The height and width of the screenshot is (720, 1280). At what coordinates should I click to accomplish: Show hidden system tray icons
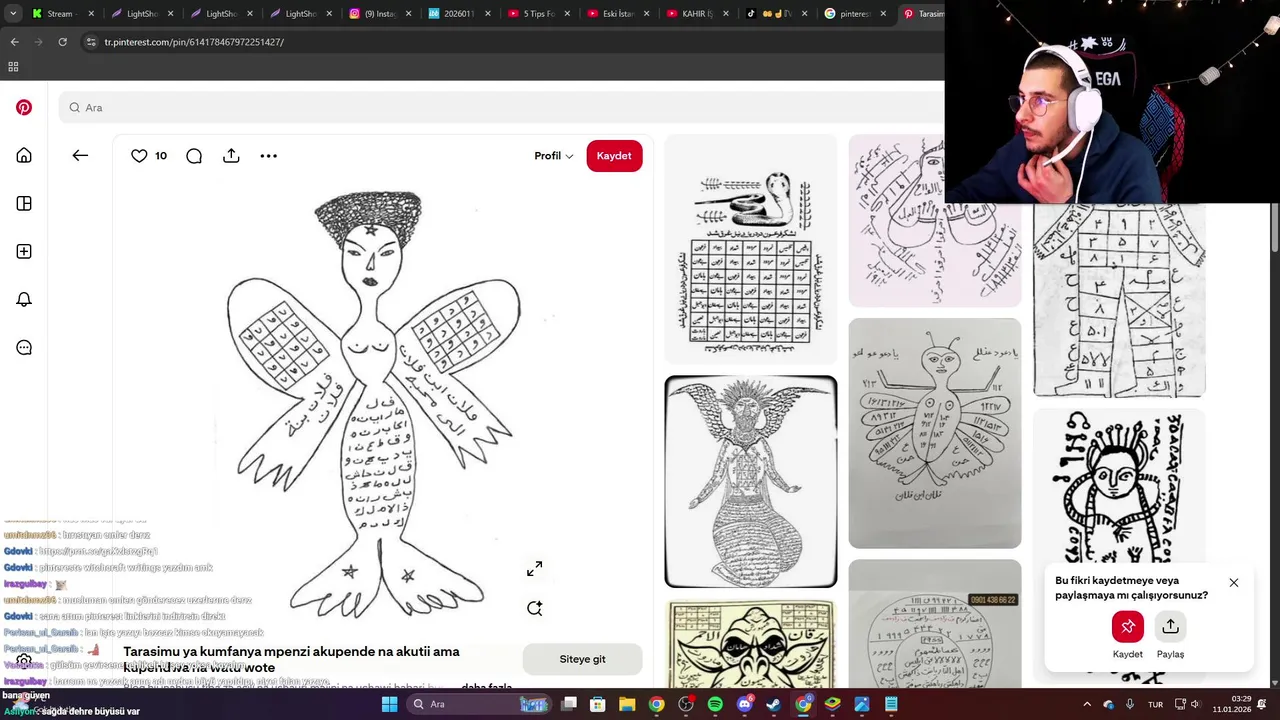point(1087,704)
